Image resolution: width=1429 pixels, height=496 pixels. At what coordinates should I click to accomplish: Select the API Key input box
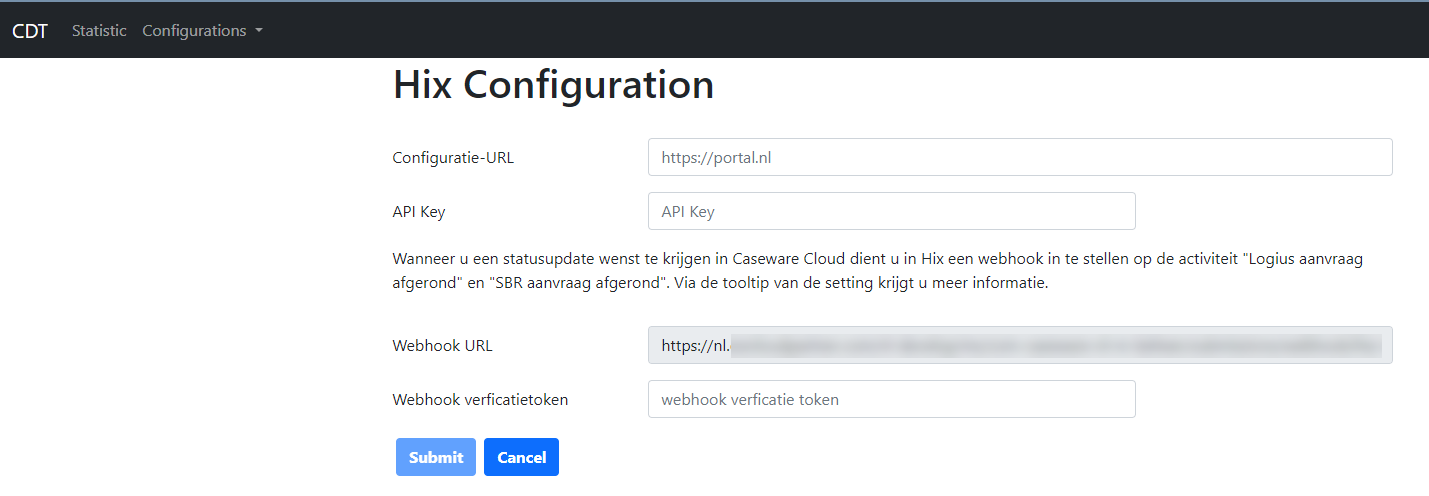click(892, 211)
